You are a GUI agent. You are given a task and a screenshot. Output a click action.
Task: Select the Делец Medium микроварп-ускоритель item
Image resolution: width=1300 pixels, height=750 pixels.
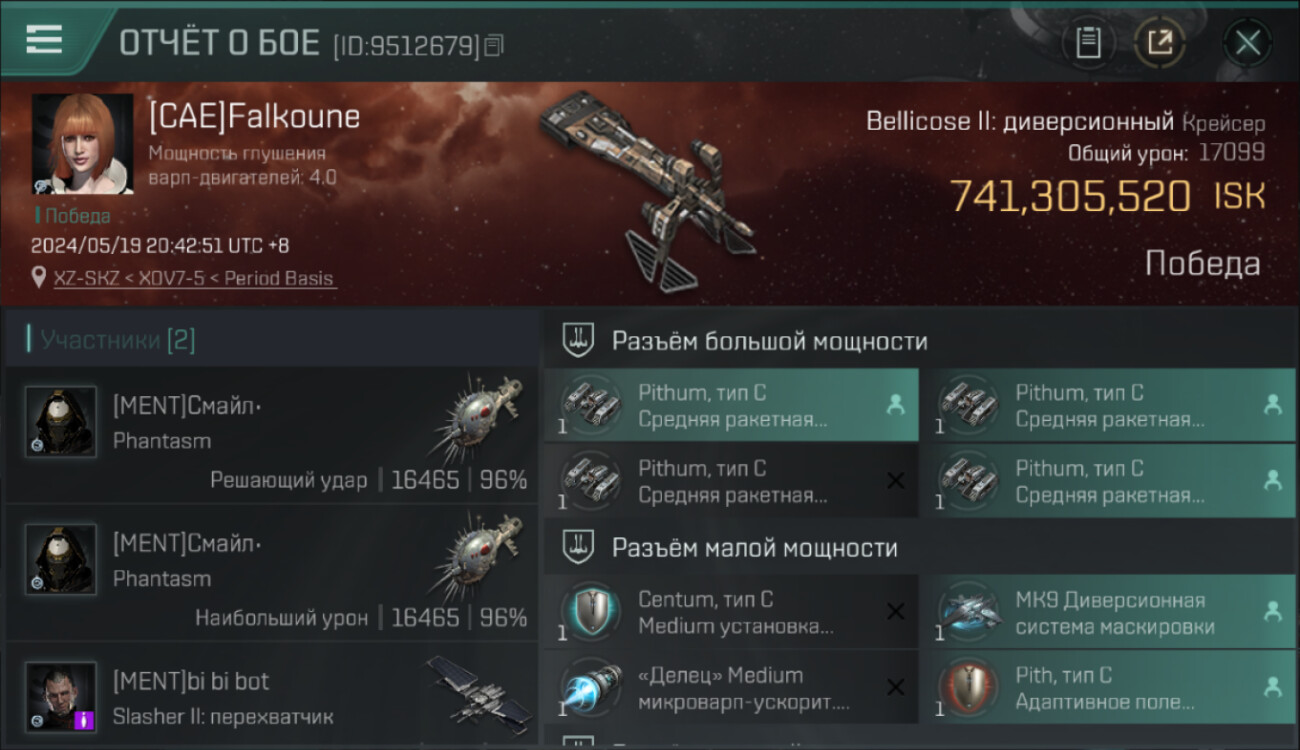point(731,688)
